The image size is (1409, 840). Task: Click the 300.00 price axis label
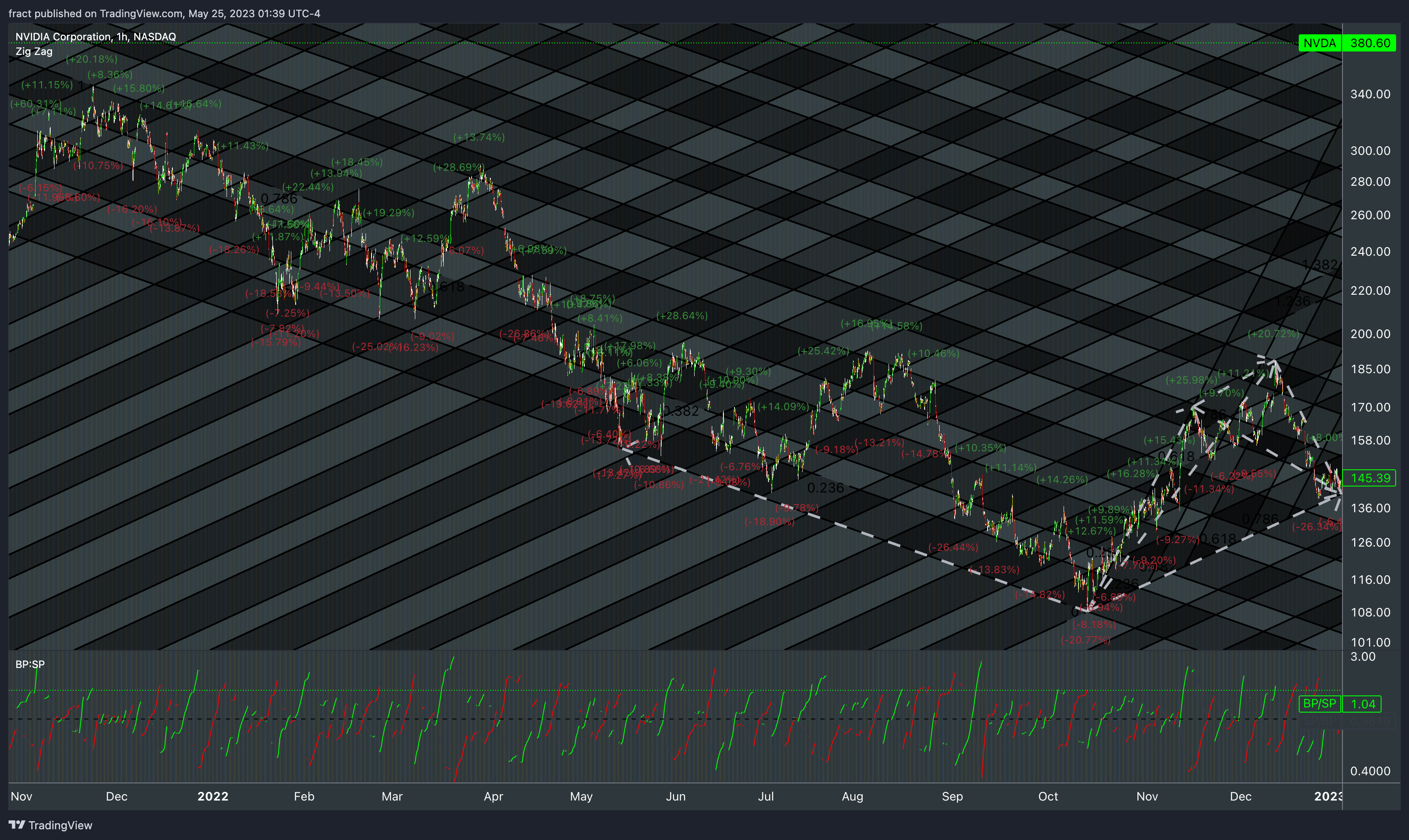[1370, 151]
